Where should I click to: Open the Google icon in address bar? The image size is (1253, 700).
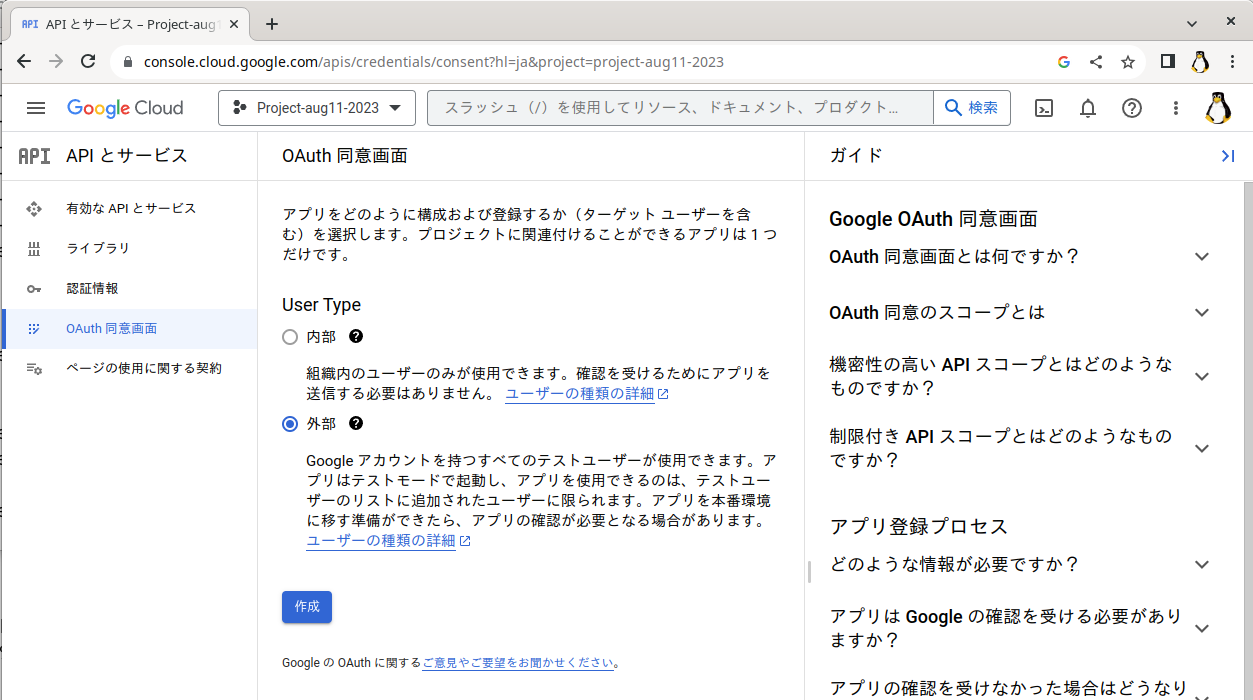[1064, 62]
